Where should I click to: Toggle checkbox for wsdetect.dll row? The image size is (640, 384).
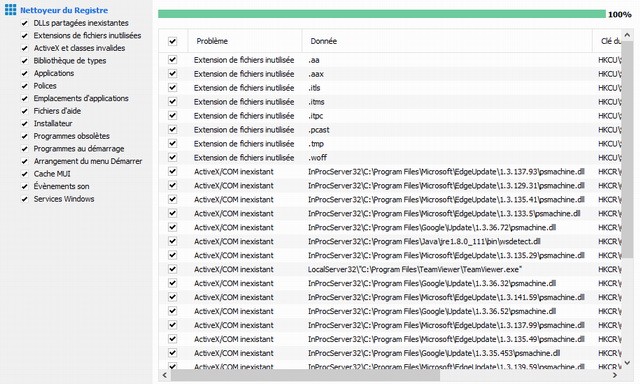173,242
